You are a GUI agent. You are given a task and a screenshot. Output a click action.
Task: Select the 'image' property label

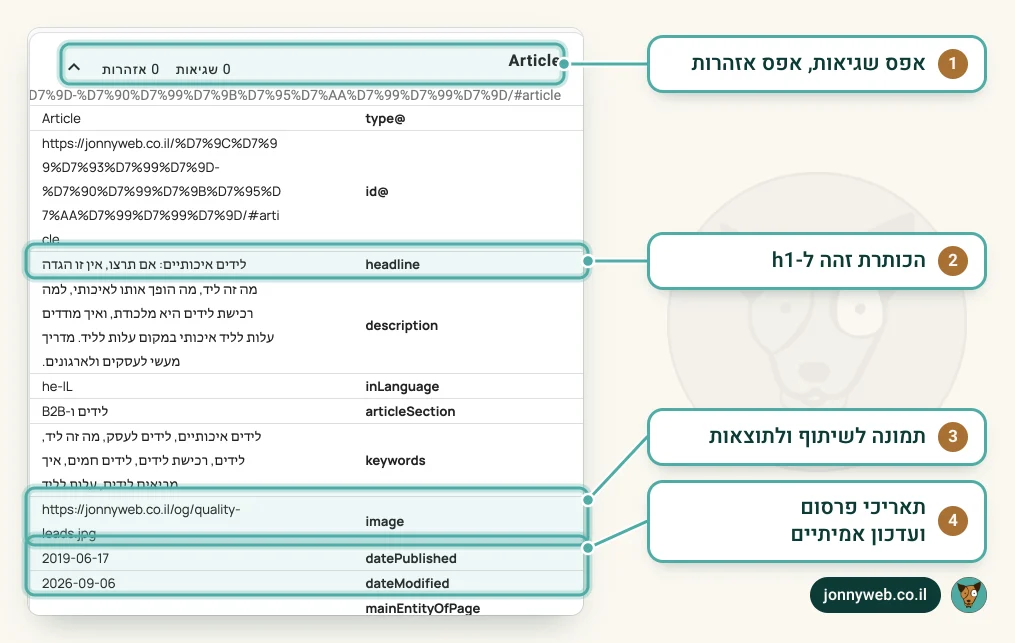pos(385,521)
